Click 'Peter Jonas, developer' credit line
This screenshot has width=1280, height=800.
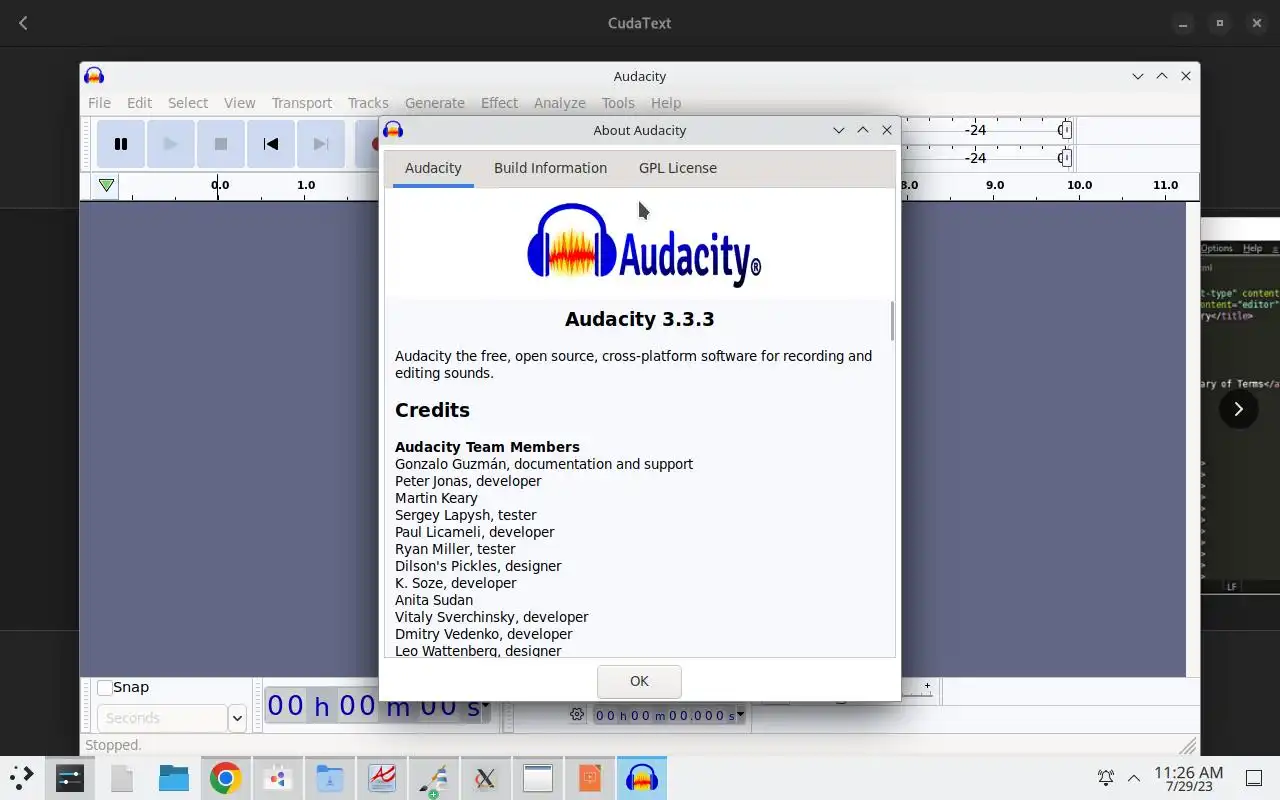(x=468, y=481)
